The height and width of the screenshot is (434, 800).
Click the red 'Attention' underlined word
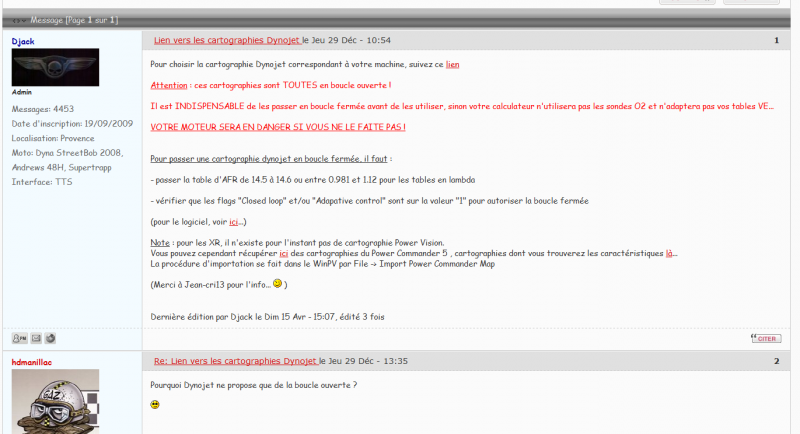coord(169,85)
